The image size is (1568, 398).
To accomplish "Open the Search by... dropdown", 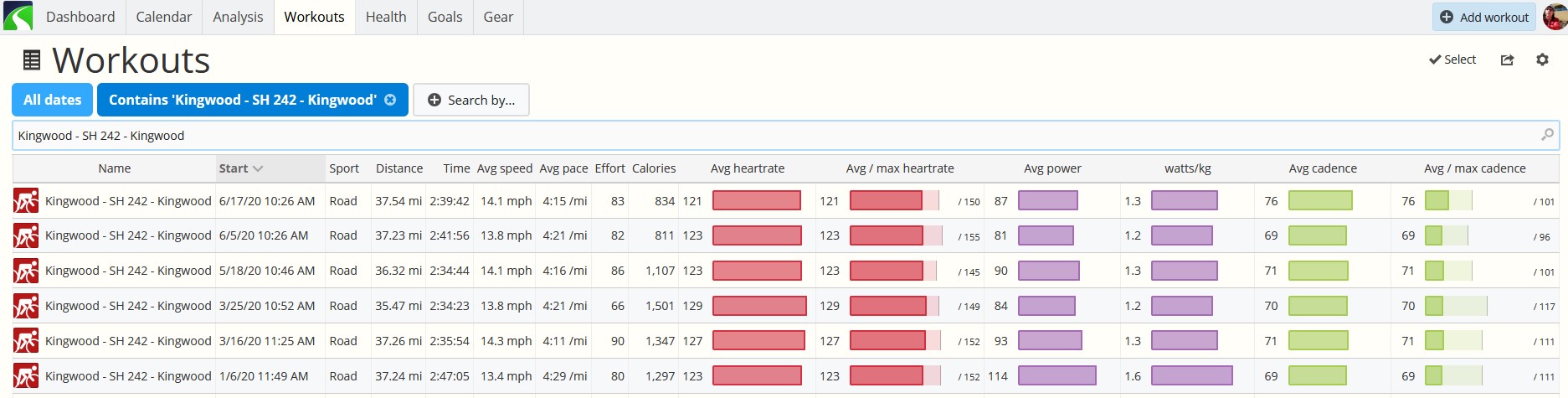I will click(x=471, y=100).
